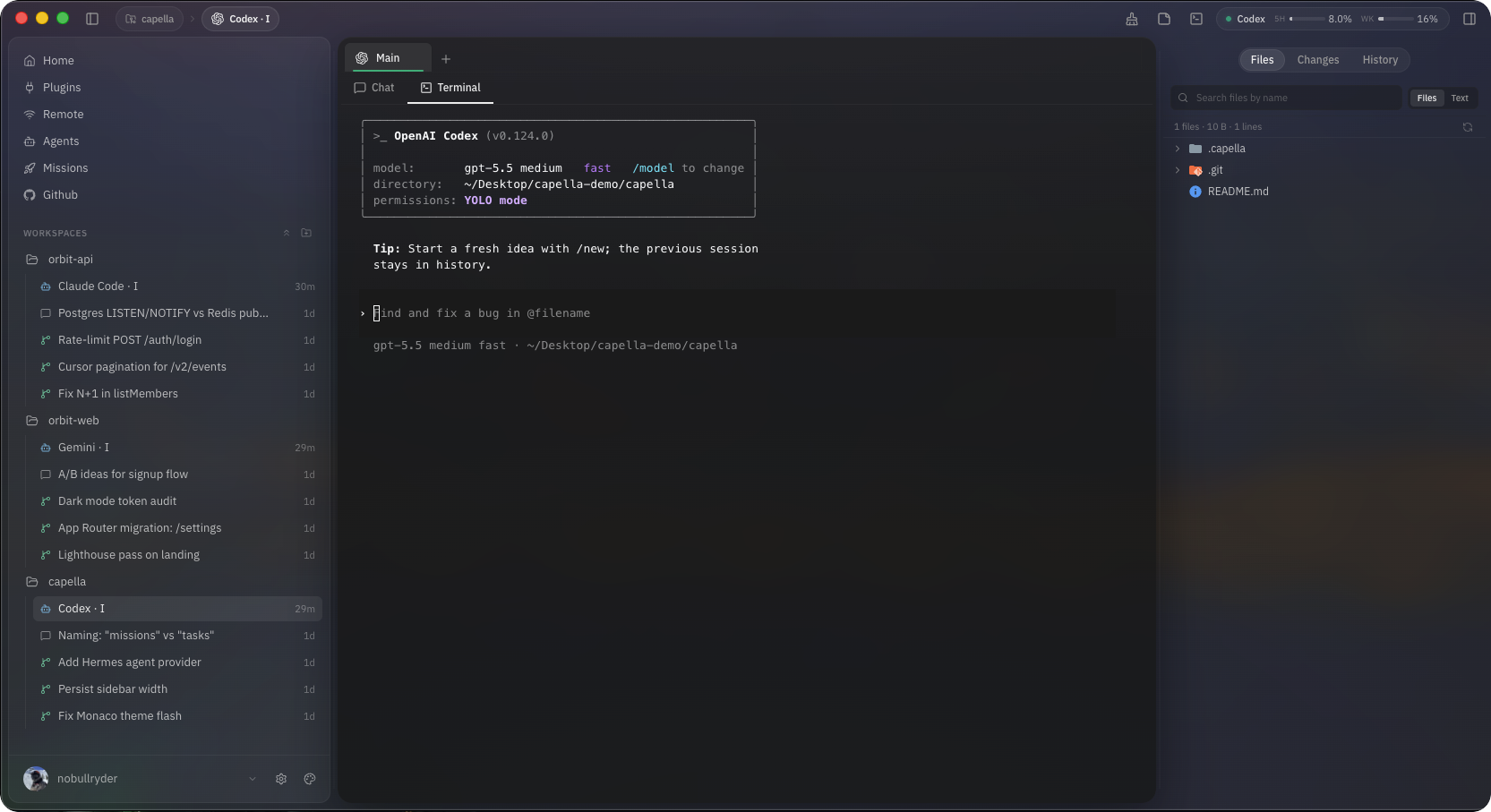Focus the Search files by name field
1491x812 pixels.
pyautogui.click(x=1286, y=98)
